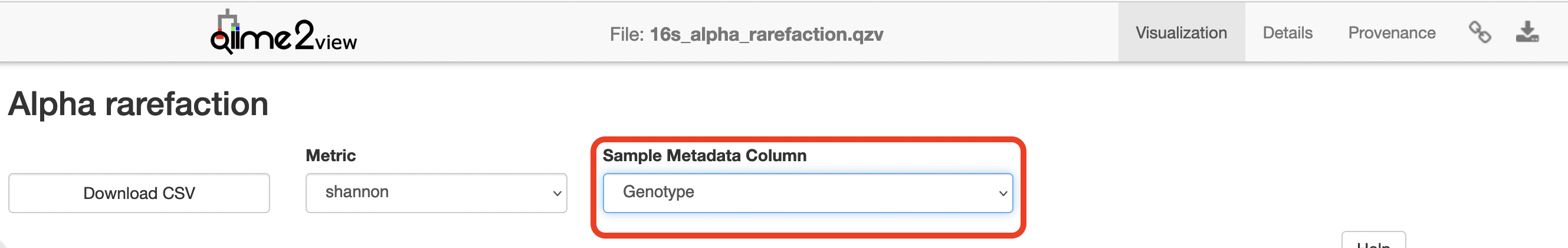Click the partially visible Help button
The width and height of the screenshot is (1568, 248).
tap(1373, 243)
